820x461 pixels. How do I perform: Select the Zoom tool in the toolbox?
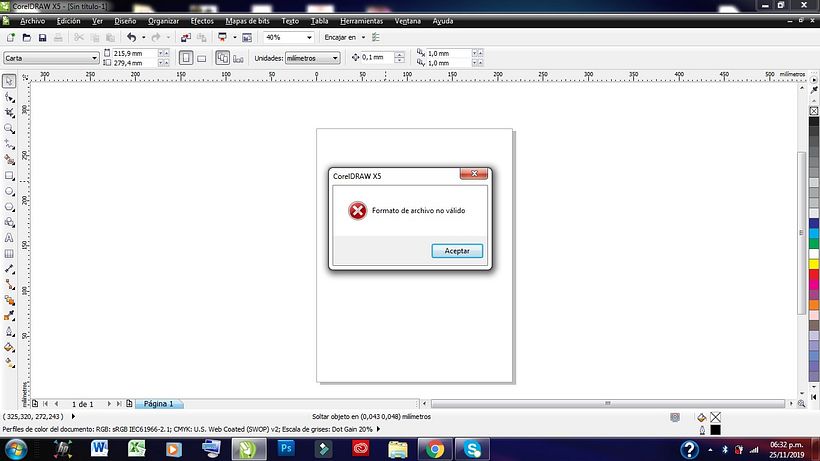coord(9,128)
